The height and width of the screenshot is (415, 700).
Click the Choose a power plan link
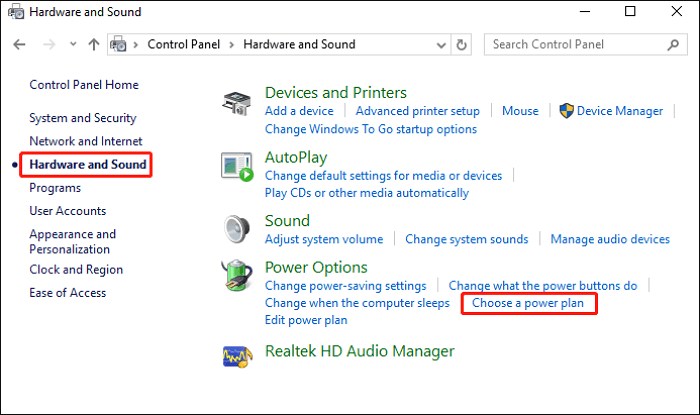point(528,303)
